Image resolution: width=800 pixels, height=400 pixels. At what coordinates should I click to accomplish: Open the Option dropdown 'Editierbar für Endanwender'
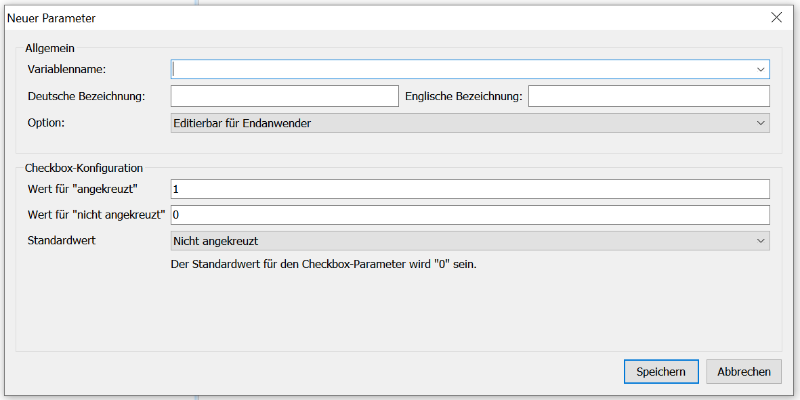[x=470, y=123]
